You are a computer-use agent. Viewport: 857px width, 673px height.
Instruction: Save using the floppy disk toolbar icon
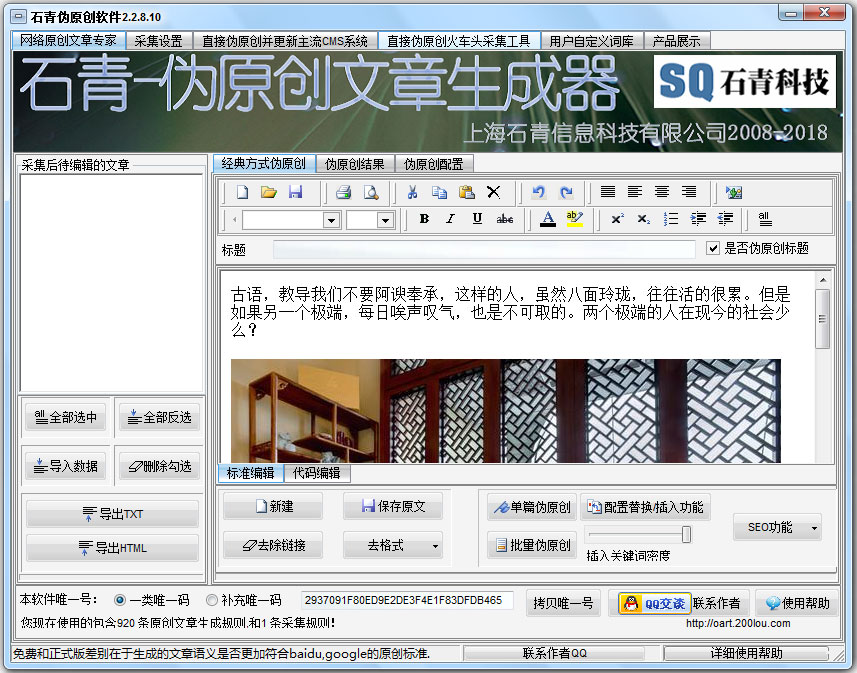point(296,192)
